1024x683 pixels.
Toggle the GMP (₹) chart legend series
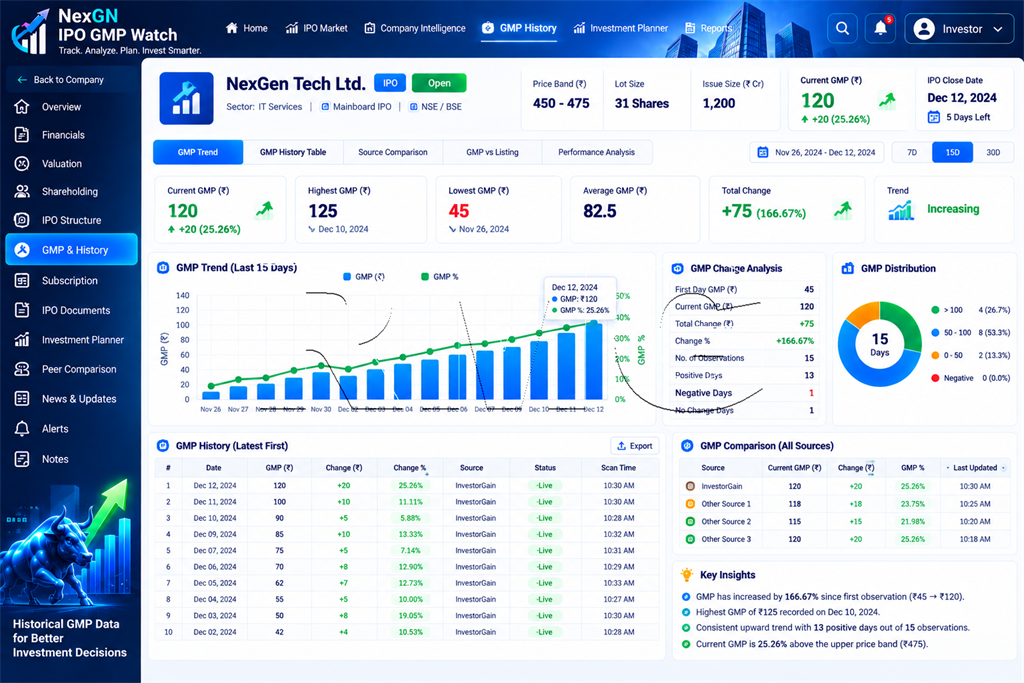tap(364, 277)
